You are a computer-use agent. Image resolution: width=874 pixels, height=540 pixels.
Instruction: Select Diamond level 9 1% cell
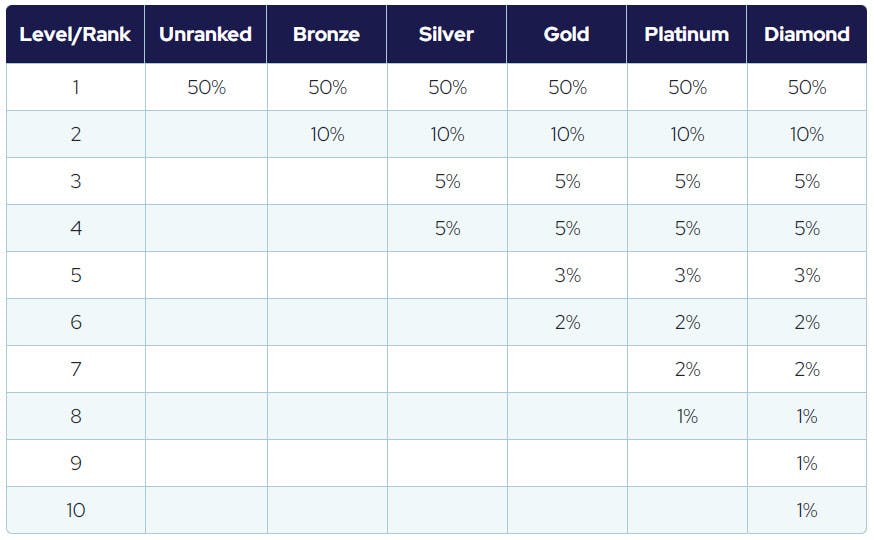pyautogui.click(x=807, y=463)
